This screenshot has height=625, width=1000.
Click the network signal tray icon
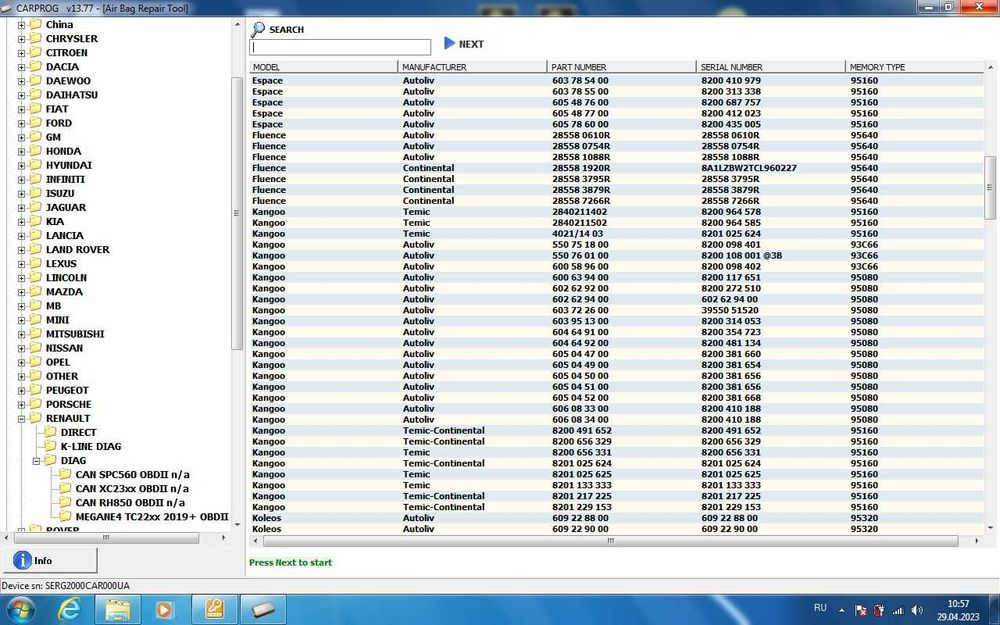point(898,610)
